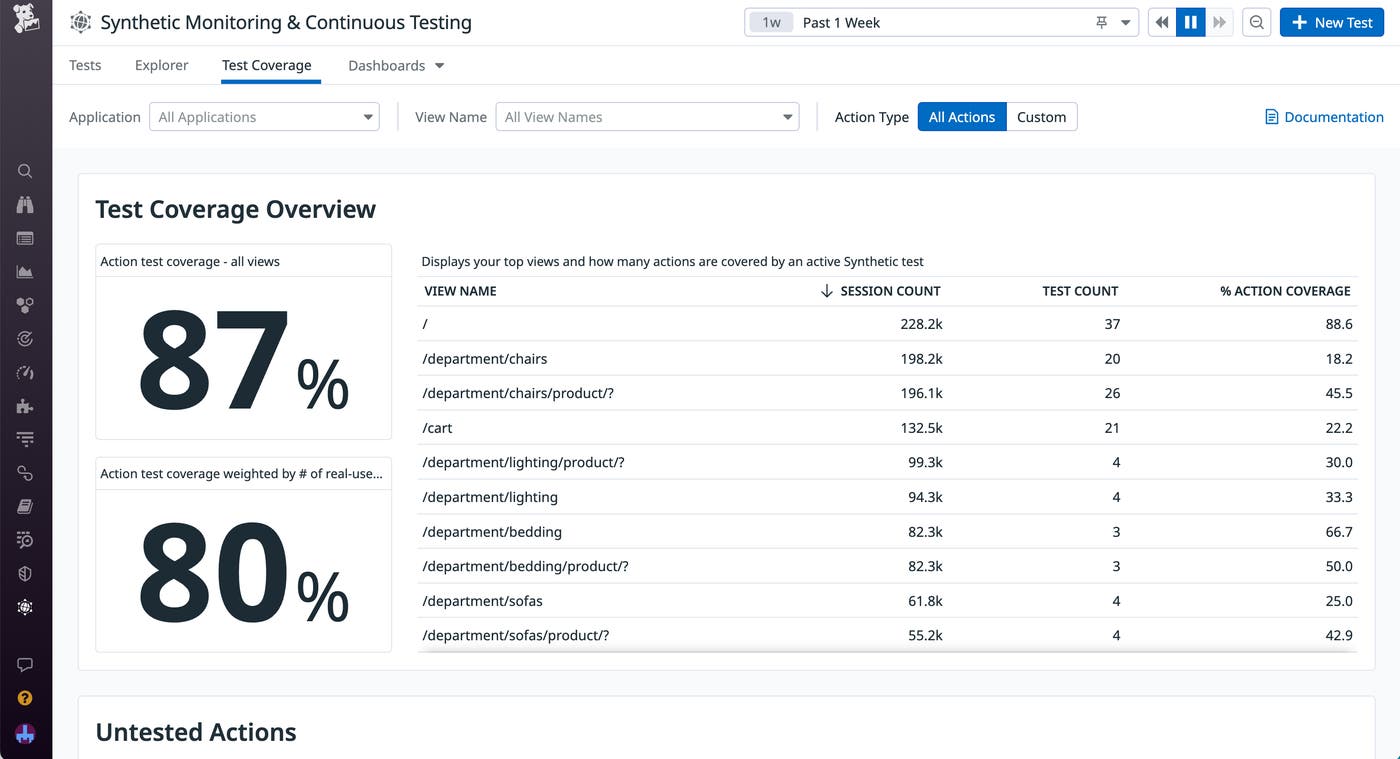1400x759 pixels.
Task: Click the 132.5k session count cell
Action: 921,428
